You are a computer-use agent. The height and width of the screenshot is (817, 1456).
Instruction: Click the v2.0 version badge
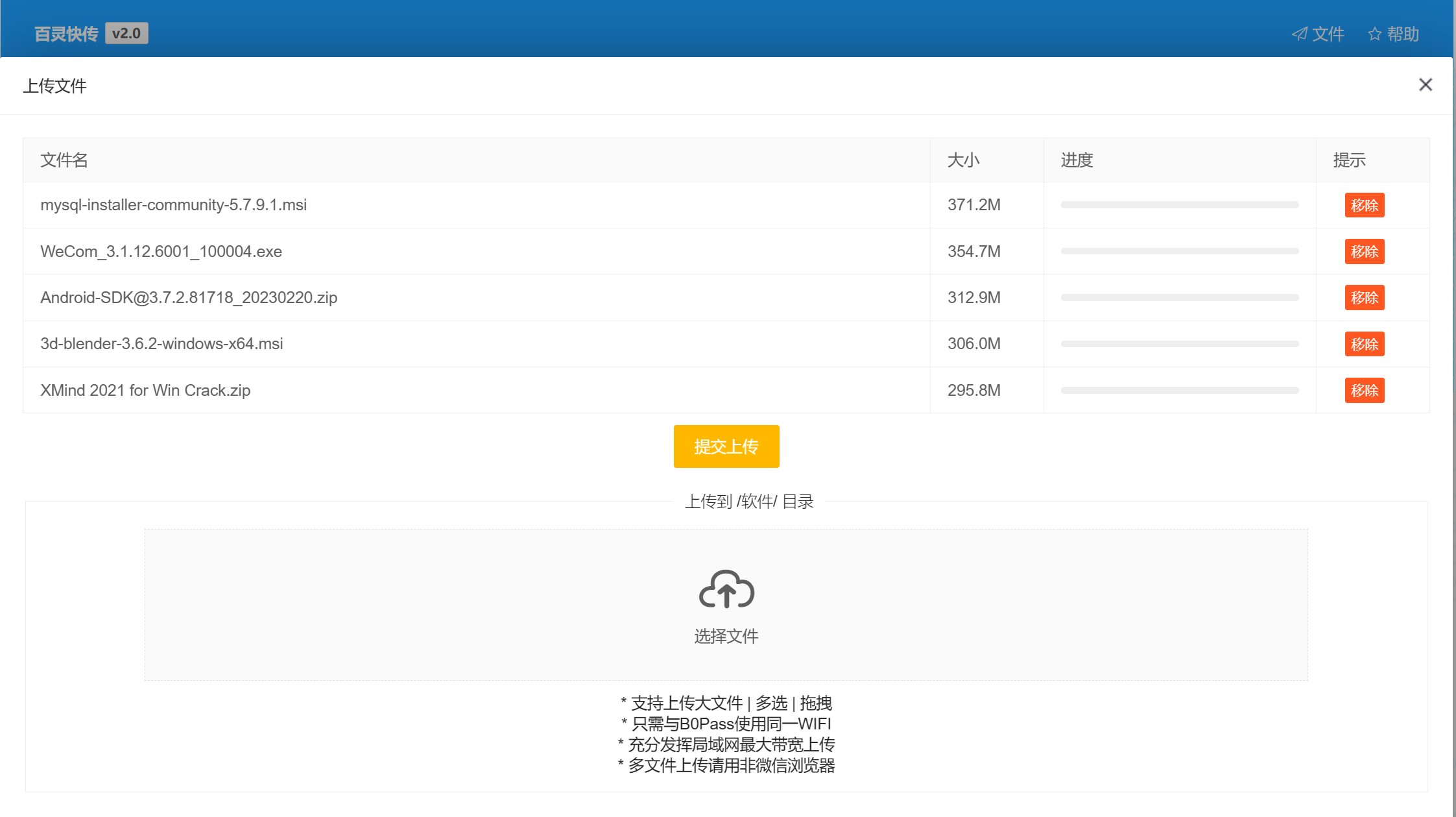[x=126, y=33]
